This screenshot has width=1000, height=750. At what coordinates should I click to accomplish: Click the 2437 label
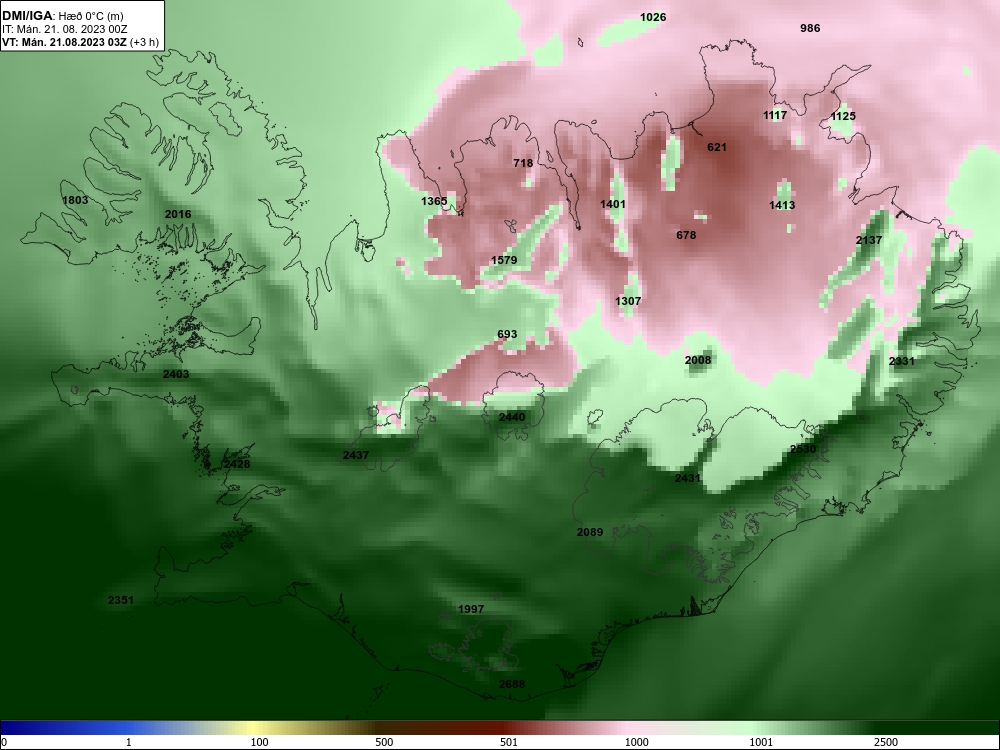coord(356,455)
